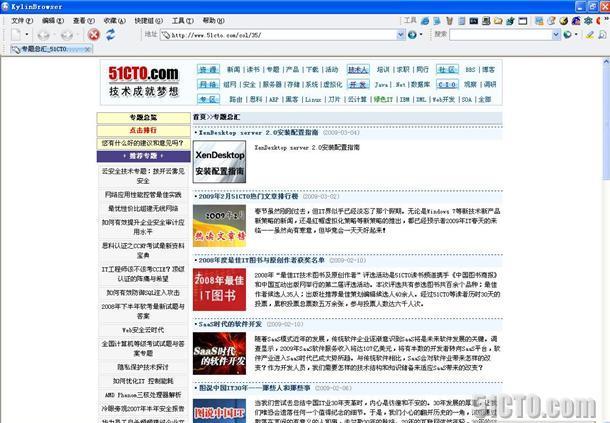Image resolution: width=610 pixels, height=423 pixels.
Task: Click the yellow folder icon in tools bar
Action: click(x=498, y=21)
